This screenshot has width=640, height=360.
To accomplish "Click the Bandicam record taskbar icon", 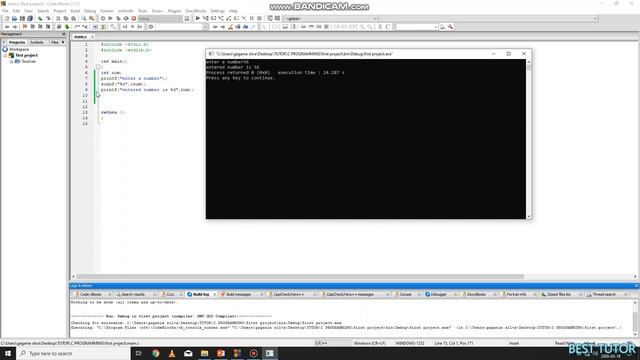I will click(253, 353).
